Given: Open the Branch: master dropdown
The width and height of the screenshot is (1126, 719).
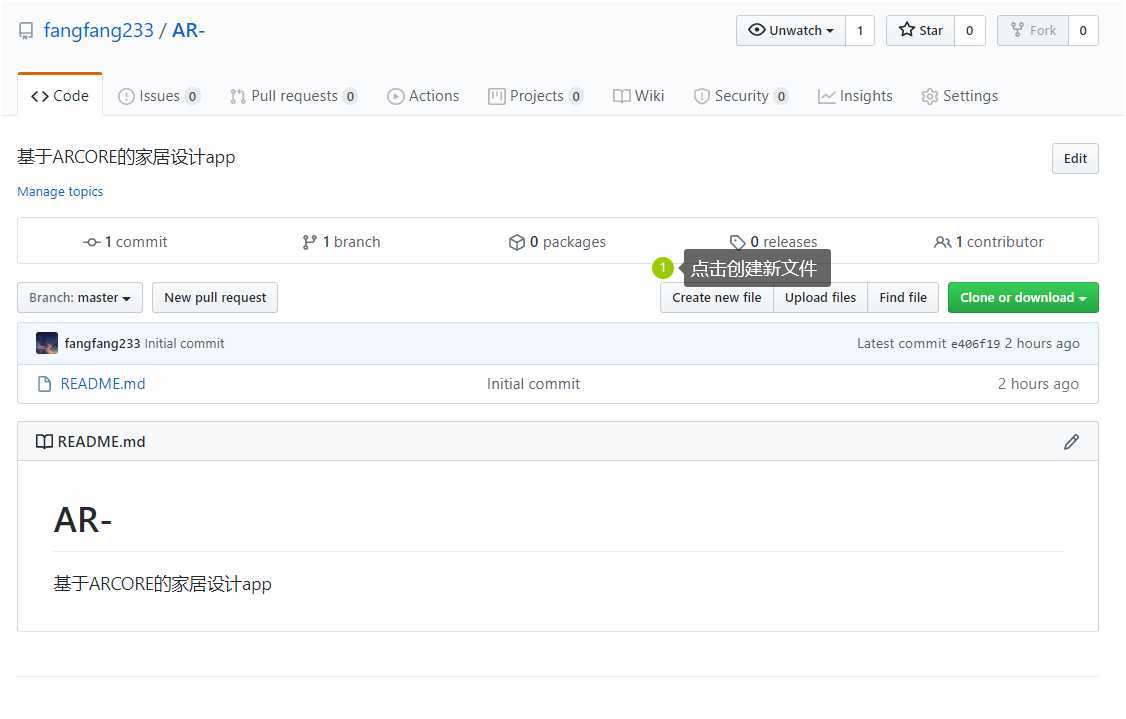Looking at the screenshot, I should [80, 297].
